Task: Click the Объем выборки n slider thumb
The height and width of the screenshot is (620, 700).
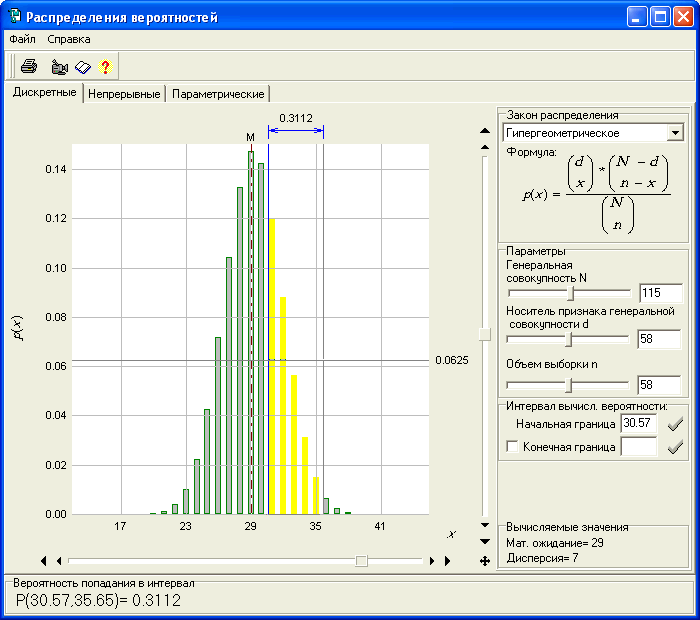Action: click(x=569, y=385)
